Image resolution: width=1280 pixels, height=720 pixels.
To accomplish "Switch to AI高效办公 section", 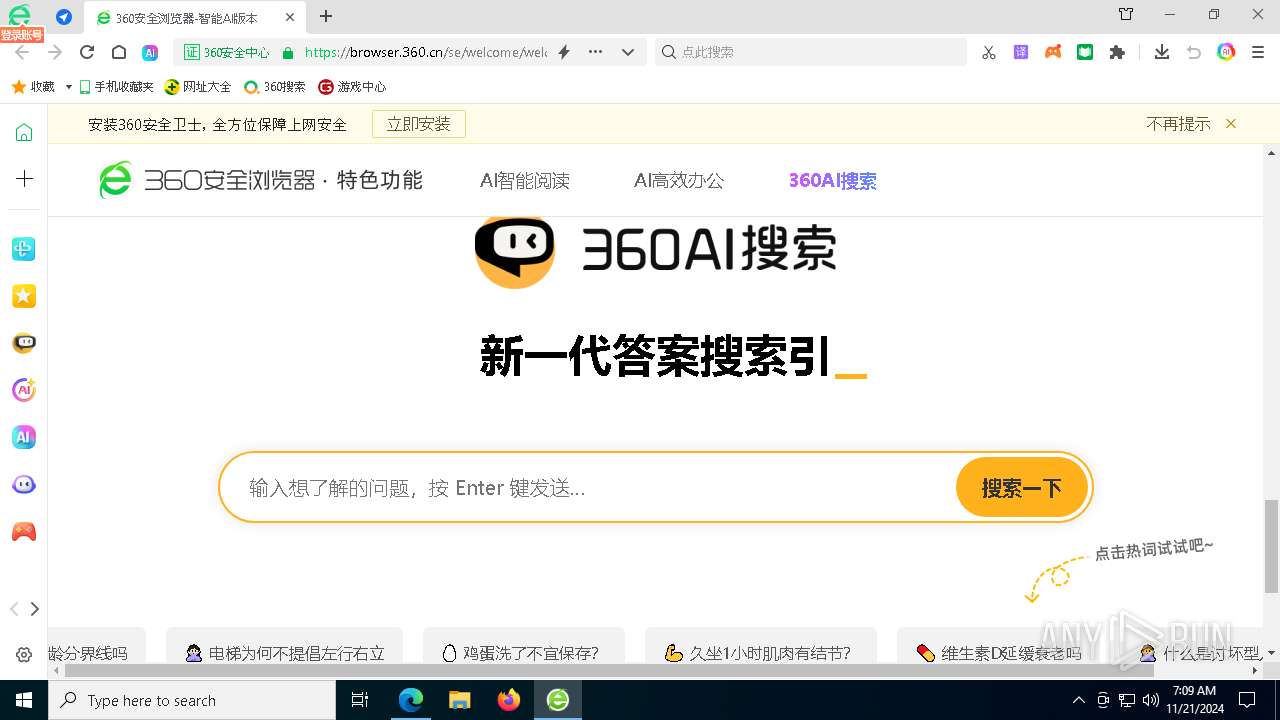I will (679, 181).
